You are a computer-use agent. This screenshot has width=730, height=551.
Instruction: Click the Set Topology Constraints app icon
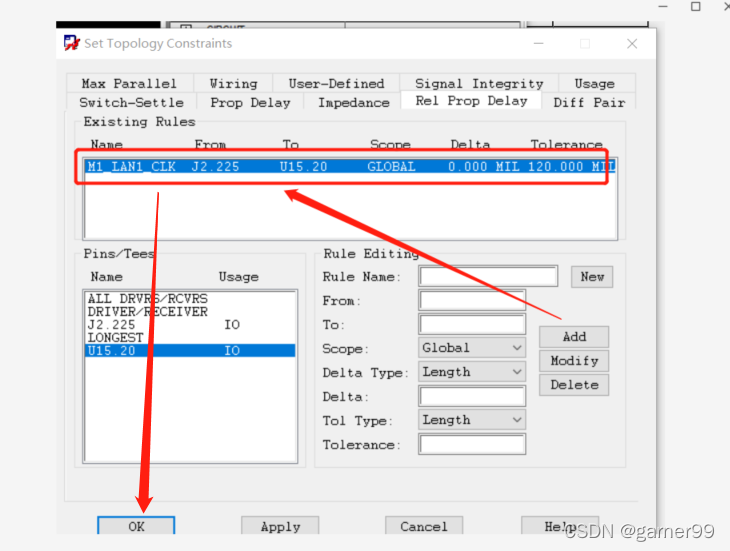click(71, 43)
